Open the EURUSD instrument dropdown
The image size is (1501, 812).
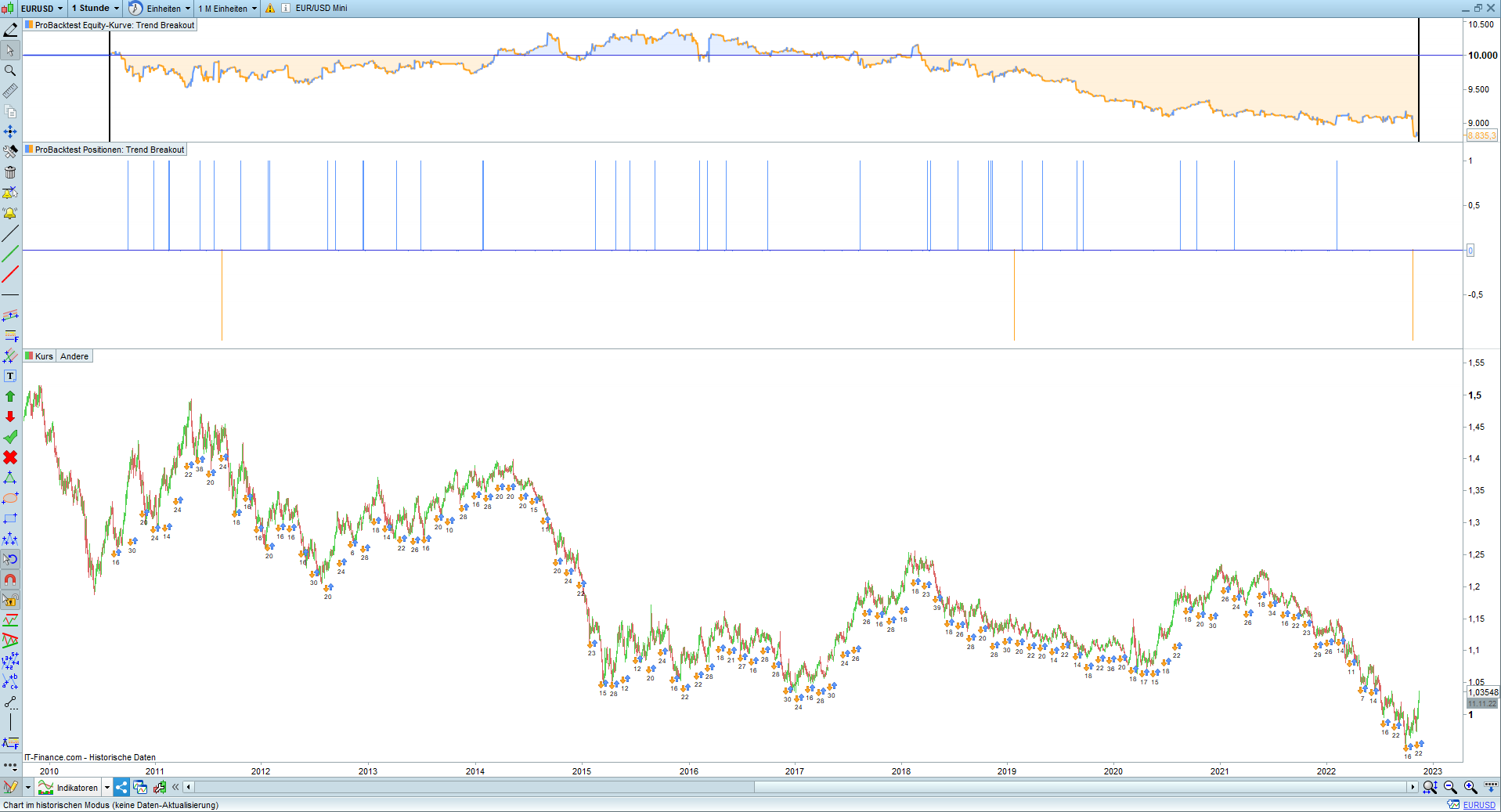[41, 8]
